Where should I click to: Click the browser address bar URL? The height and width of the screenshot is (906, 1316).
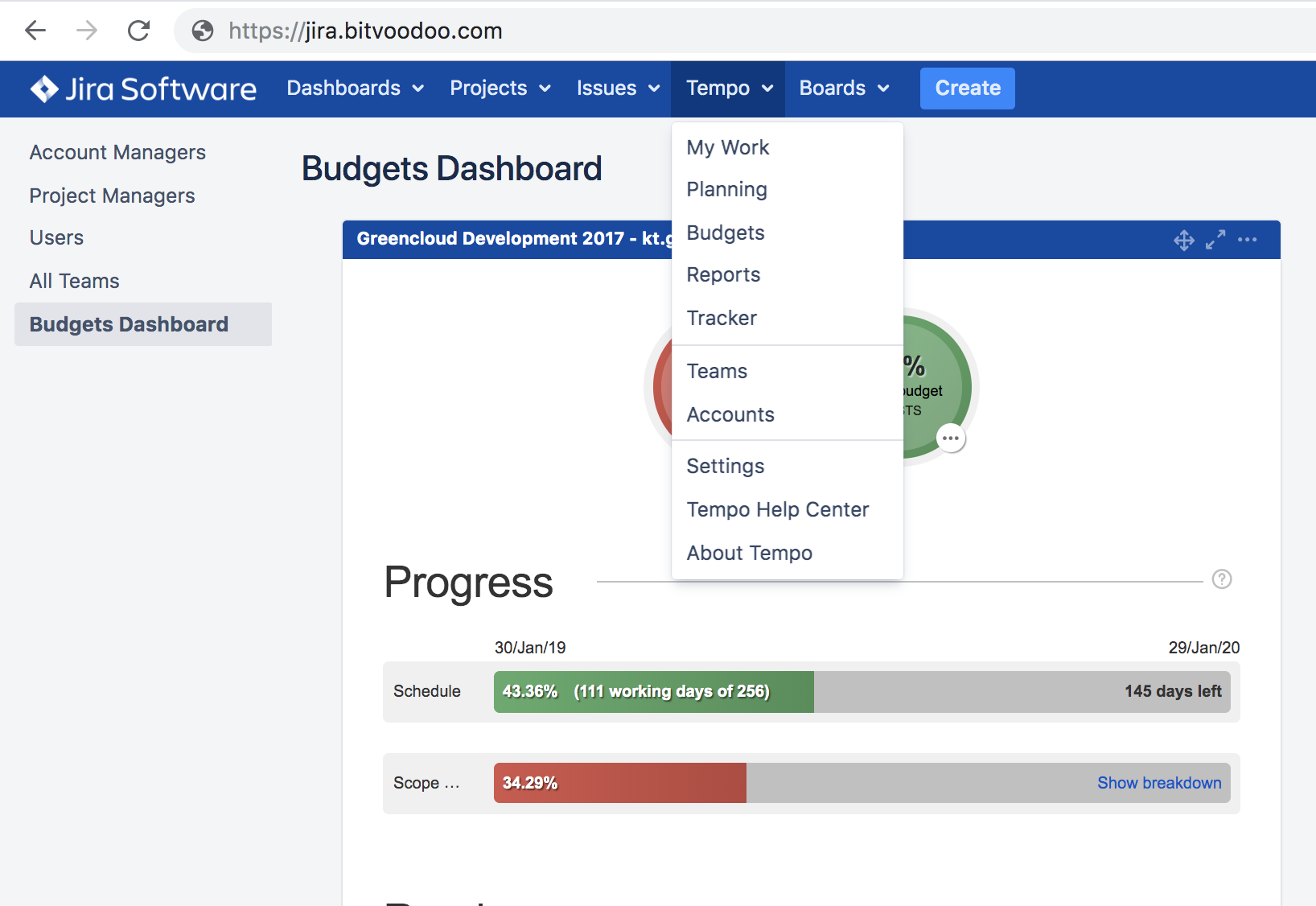(365, 31)
